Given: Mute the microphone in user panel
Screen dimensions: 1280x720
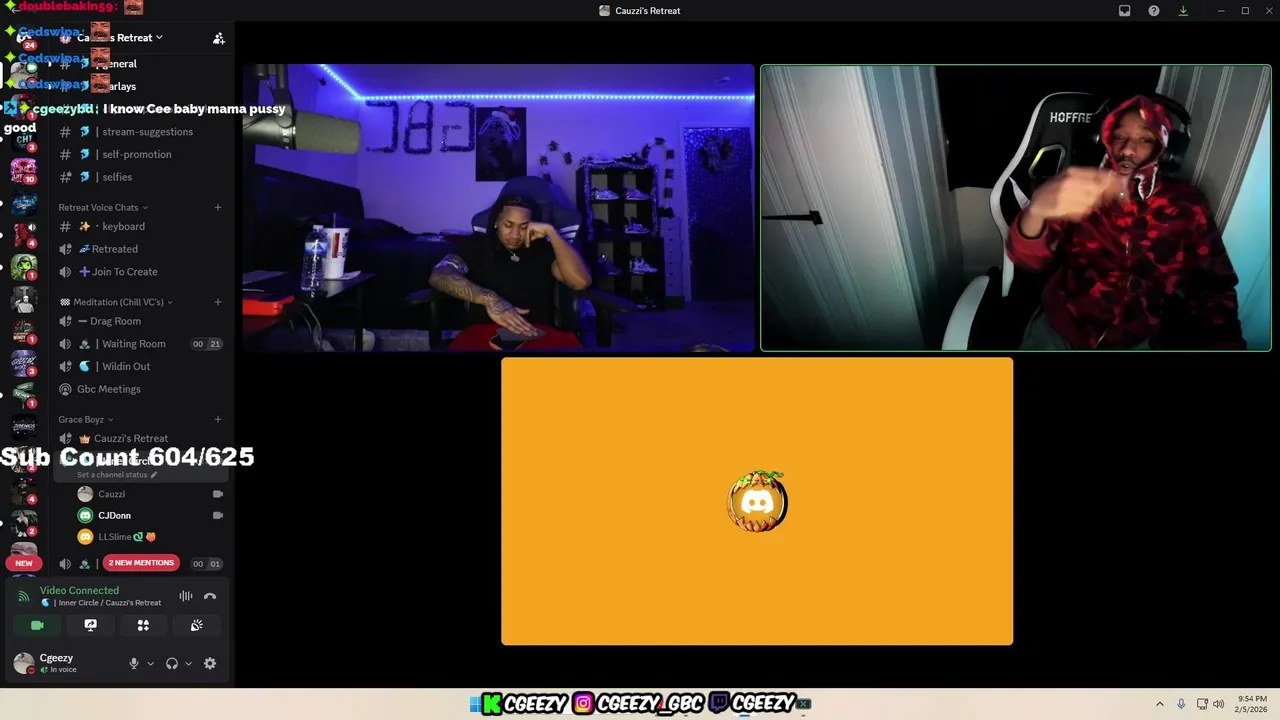Looking at the screenshot, I should pos(133,663).
